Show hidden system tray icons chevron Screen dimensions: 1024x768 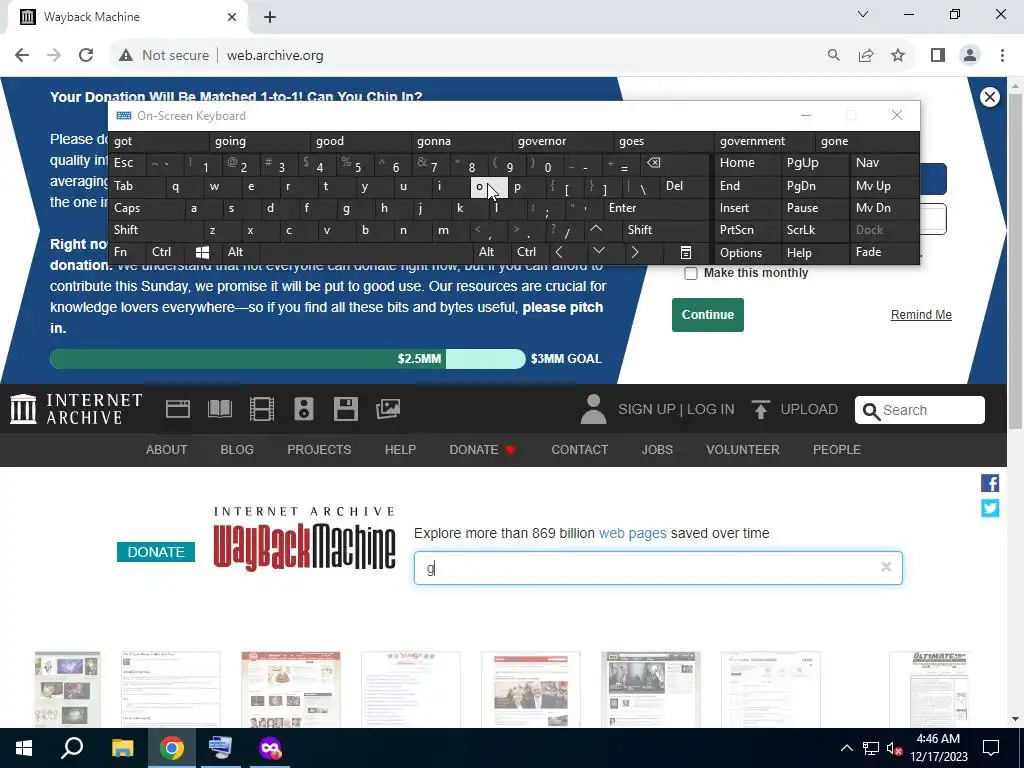(x=846, y=748)
